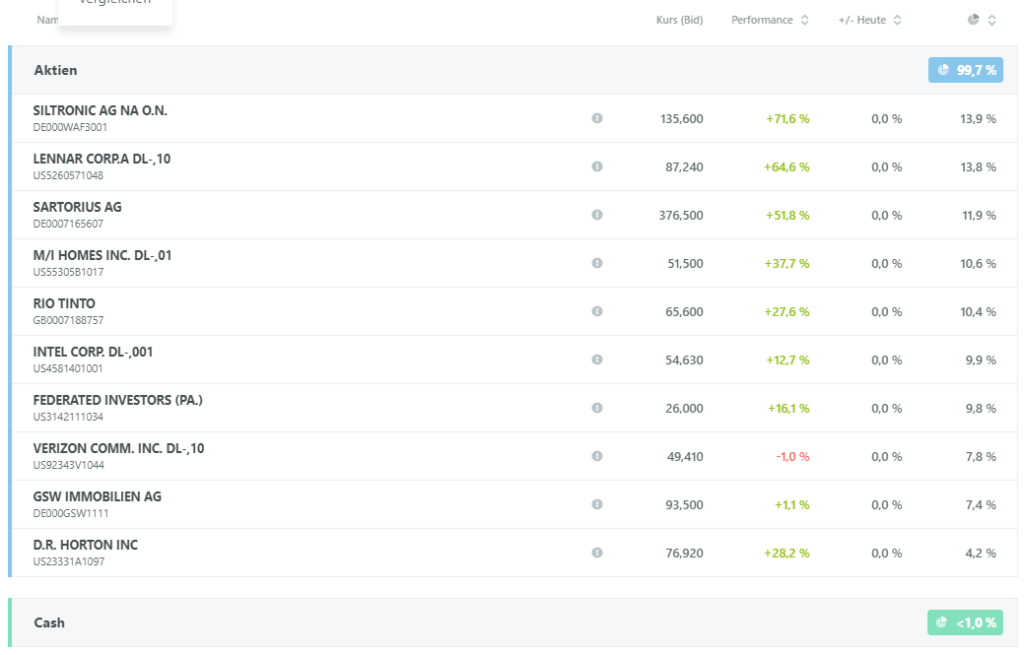Screen dimensions: 1024x655
Task: Click D.R. Horton weighting 4,2 %
Action: click(x=981, y=554)
